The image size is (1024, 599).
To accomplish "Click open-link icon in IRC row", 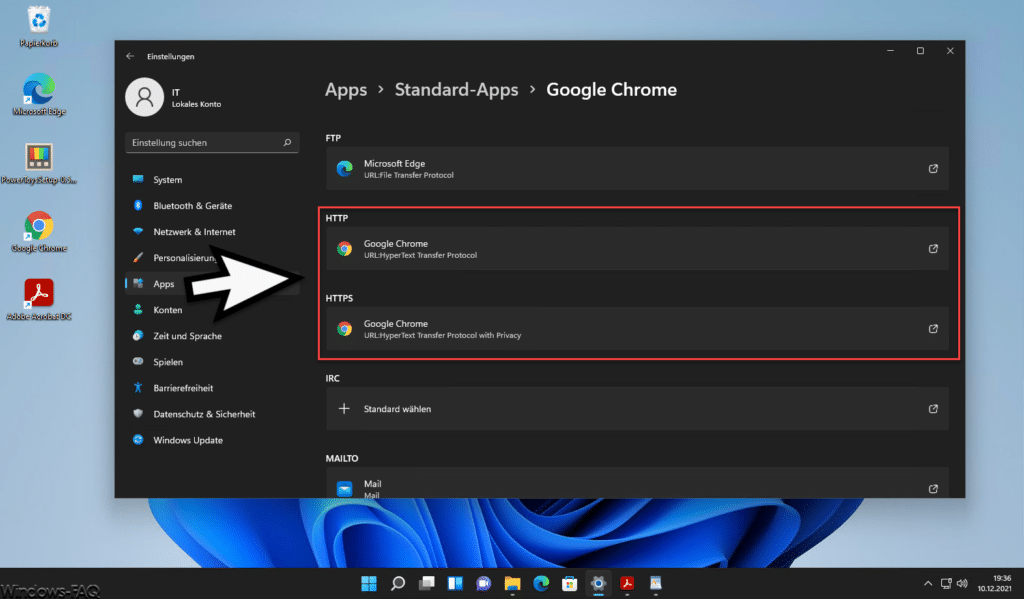I will pos(933,409).
